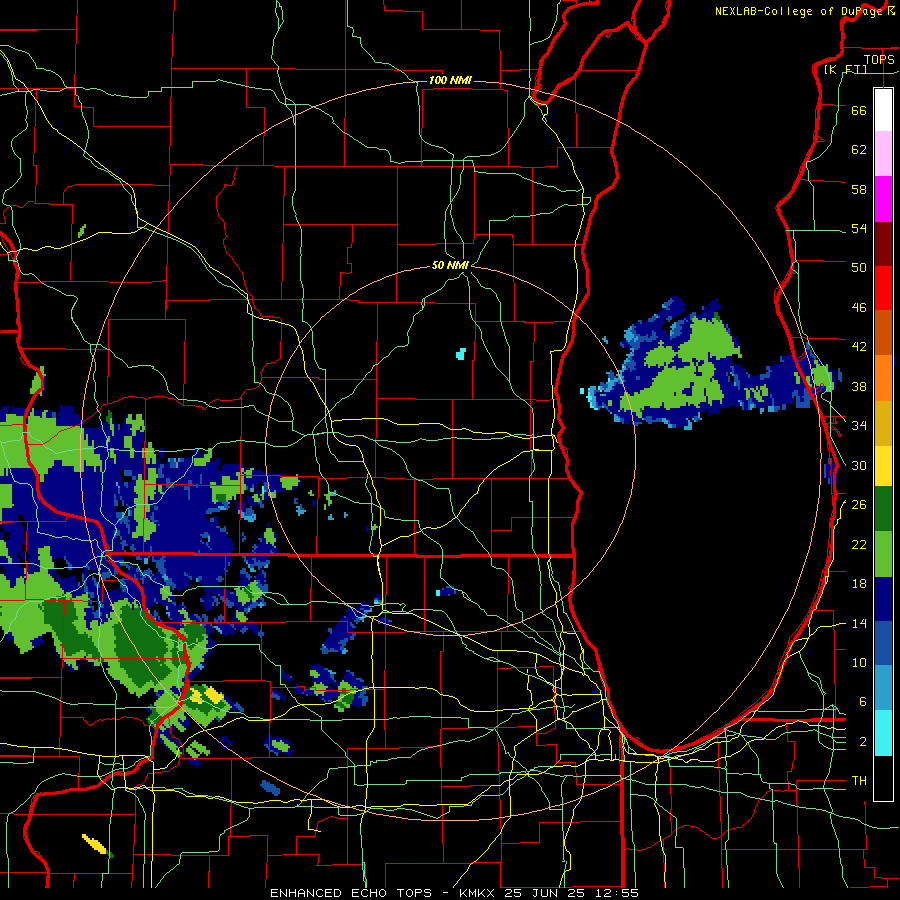This screenshot has height=900, width=900.
Task: Click the '14' legend value
Action: [859, 623]
